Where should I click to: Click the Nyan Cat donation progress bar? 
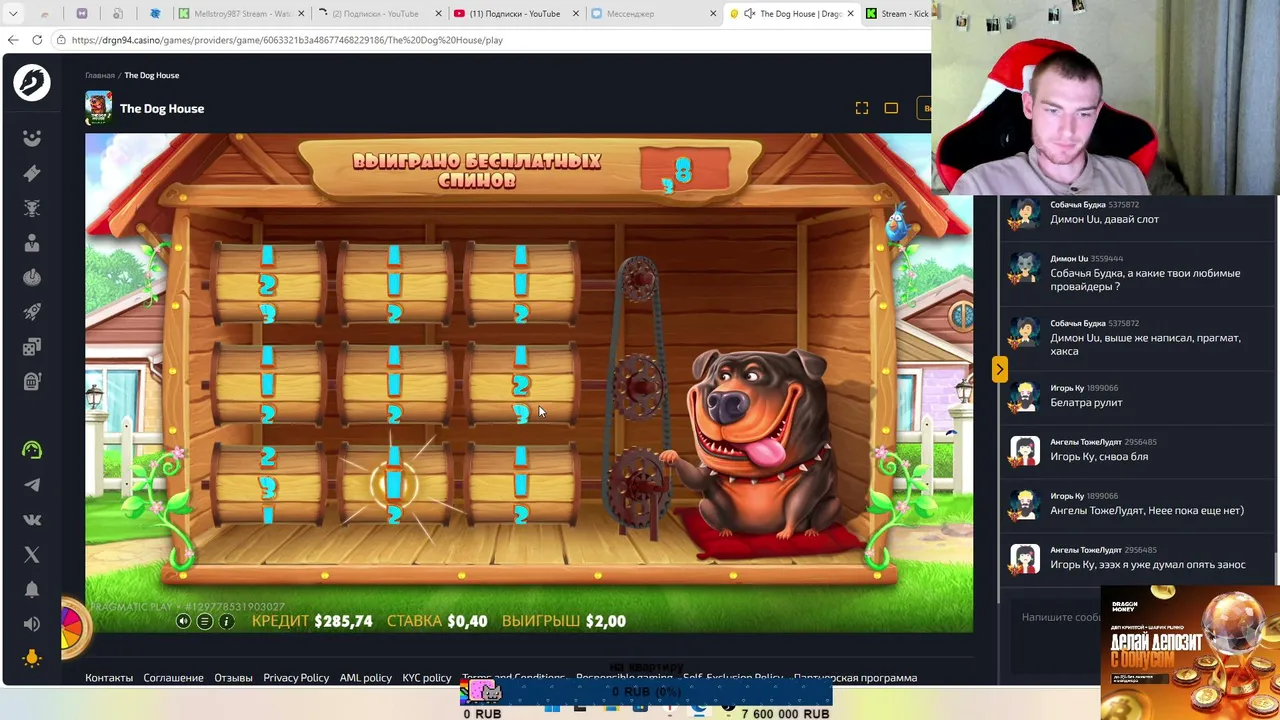[x=646, y=692]
